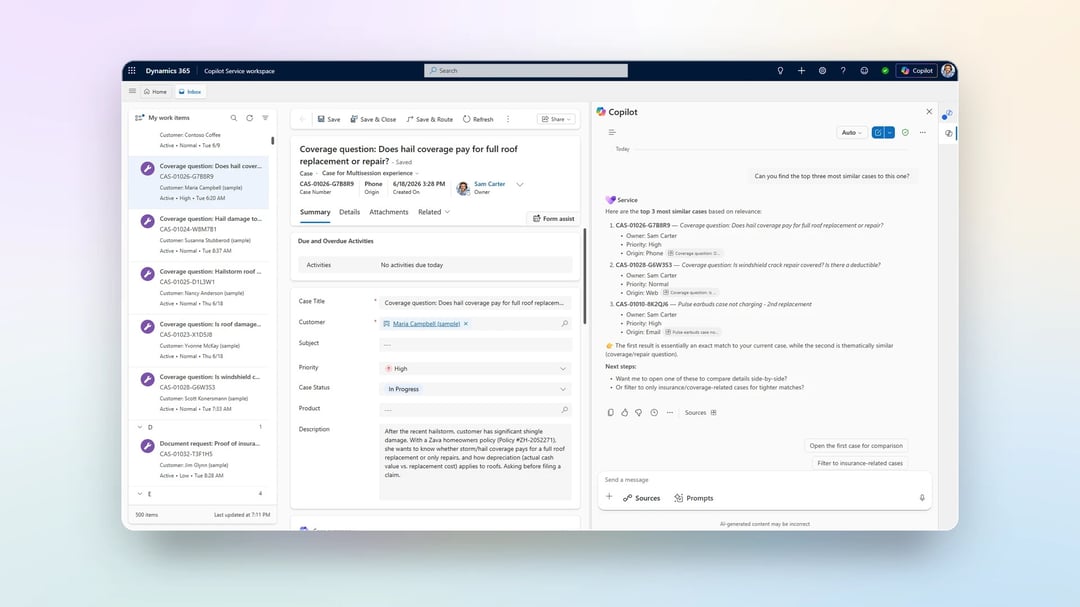Open the Auto mode dropdown in Copilot
Screen dimensions: 1080x607
[851, 132]
